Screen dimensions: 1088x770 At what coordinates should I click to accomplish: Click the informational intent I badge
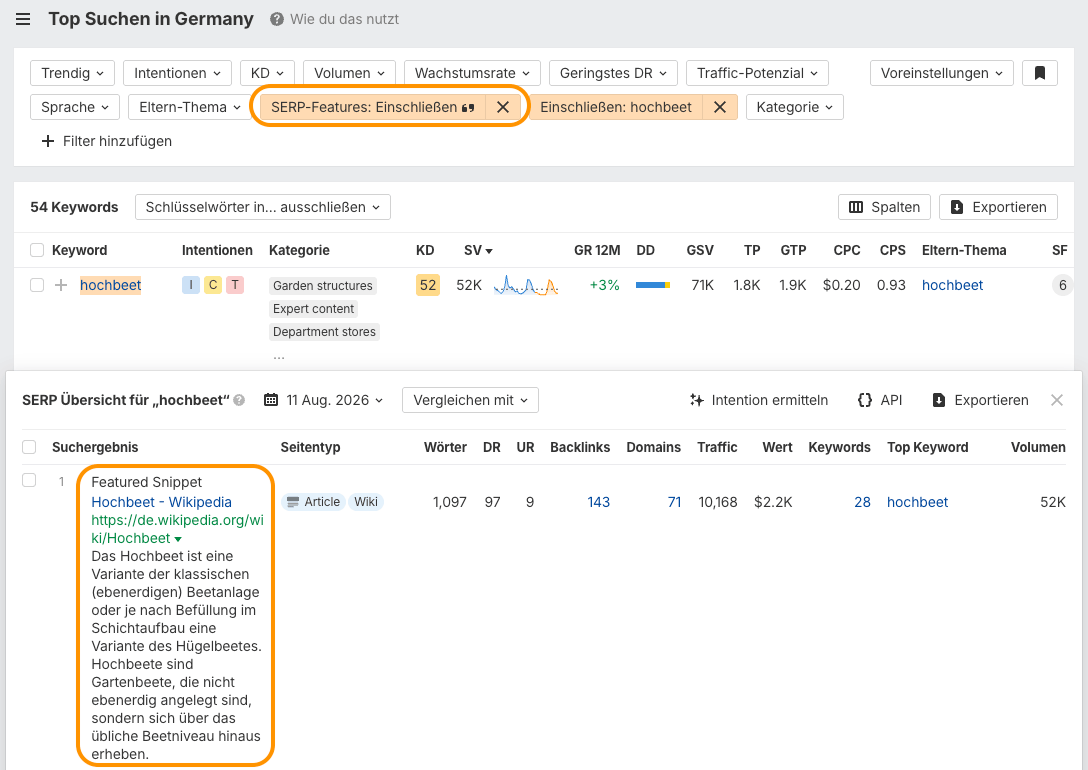click(191, 285)
